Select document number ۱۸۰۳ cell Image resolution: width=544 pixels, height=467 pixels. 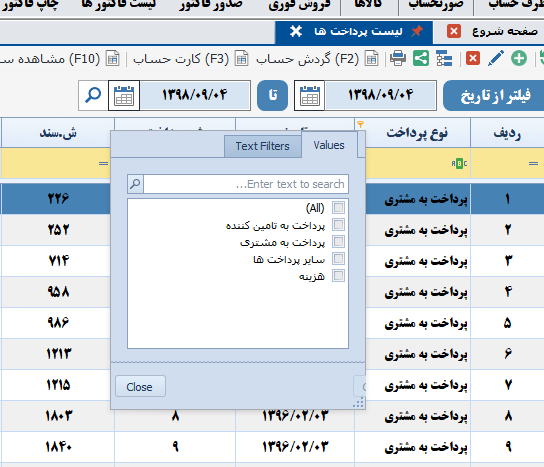(58, 416)
